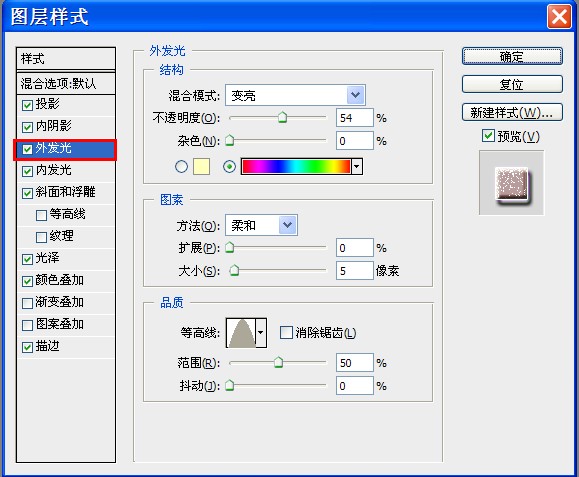Open the 样式 header at top of list
This screenshot has width=579, height=477.
66,58
